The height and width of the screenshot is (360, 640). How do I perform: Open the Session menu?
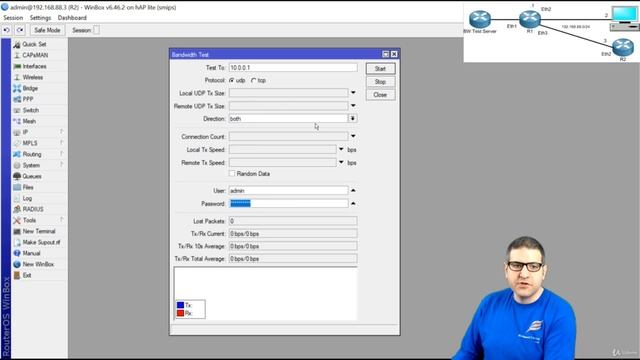click(13, 18)
